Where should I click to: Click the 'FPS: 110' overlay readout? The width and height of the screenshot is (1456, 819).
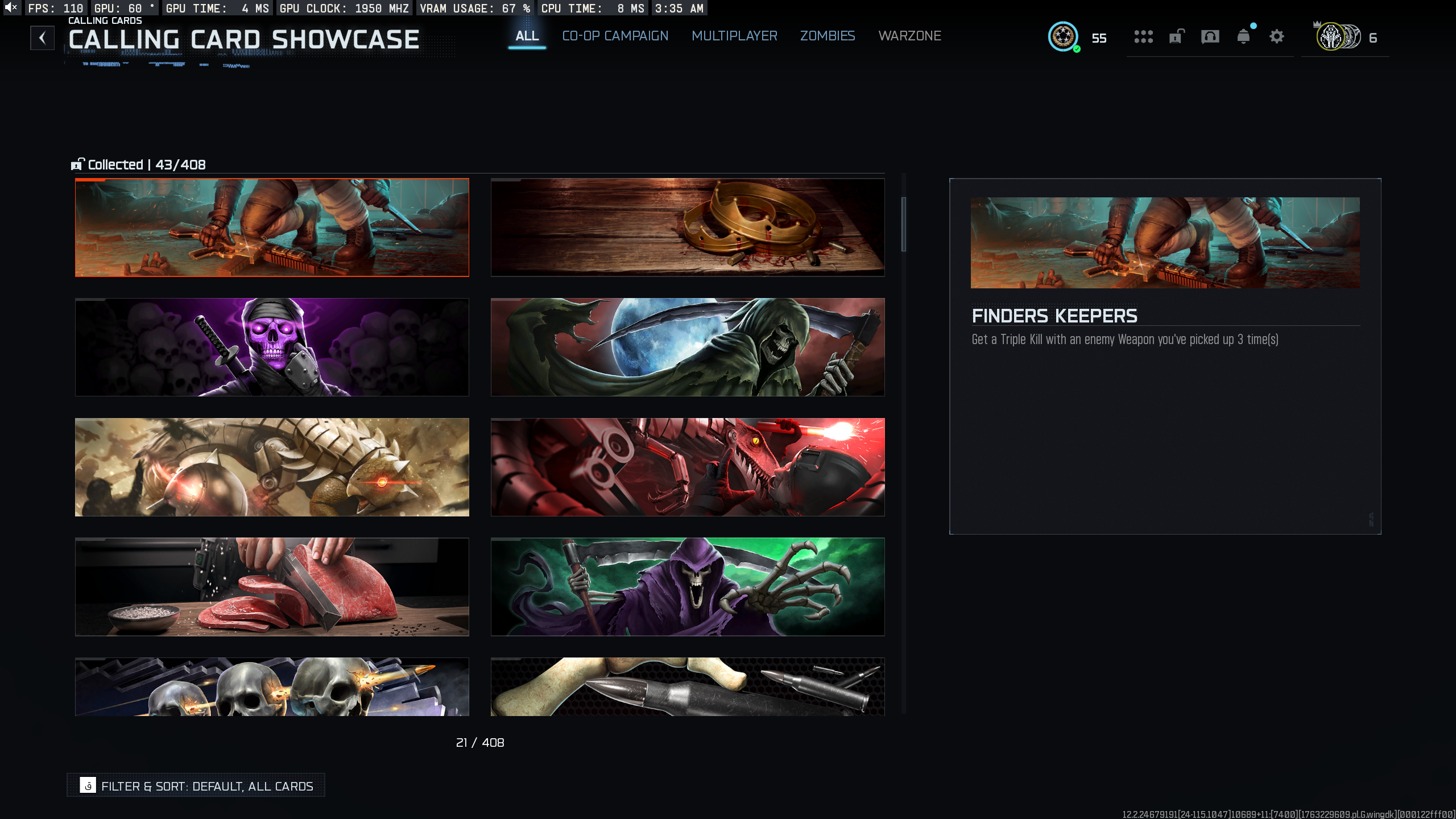click(56, 8)
